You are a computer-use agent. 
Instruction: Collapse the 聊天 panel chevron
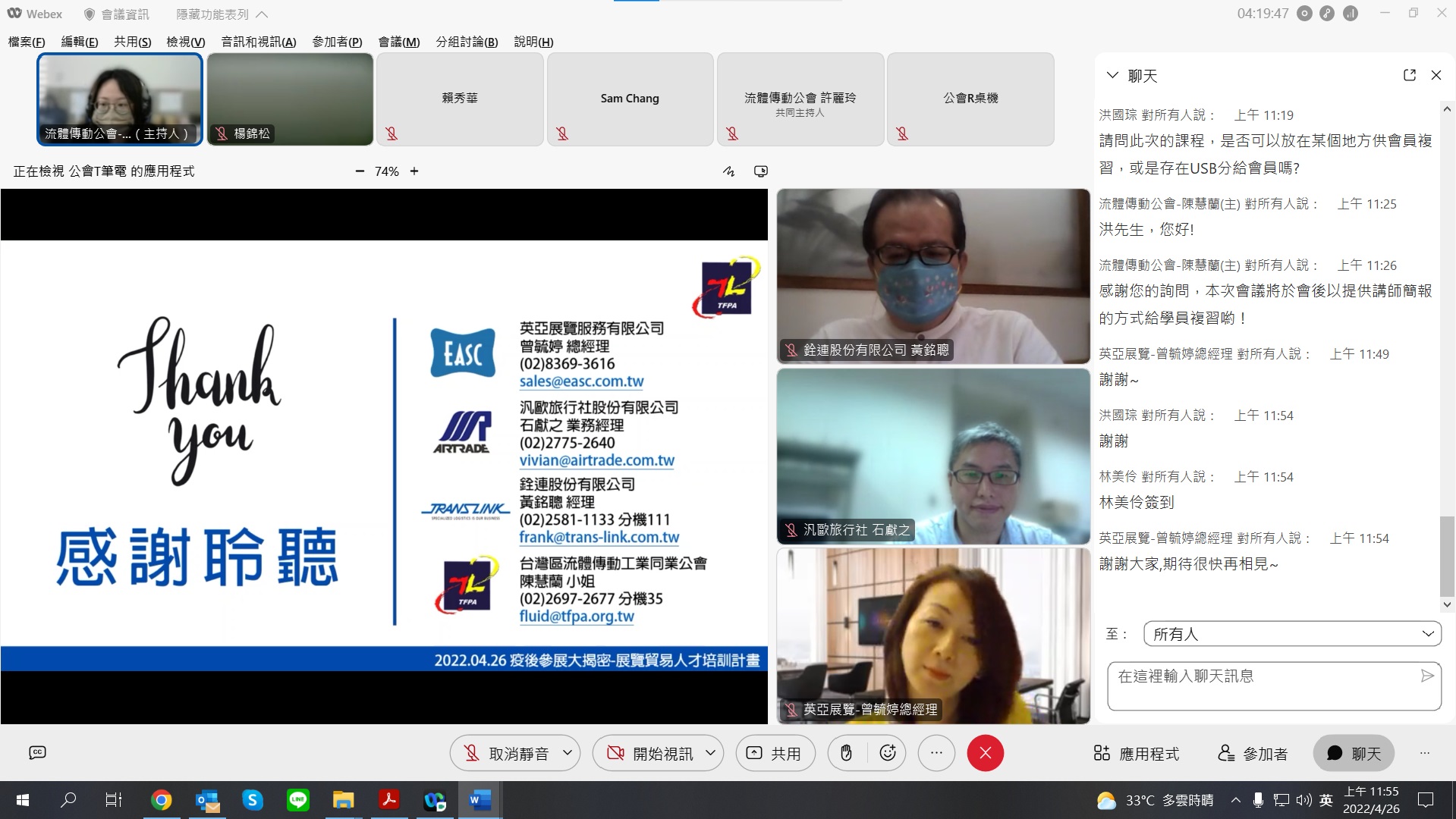[1112, 75]
